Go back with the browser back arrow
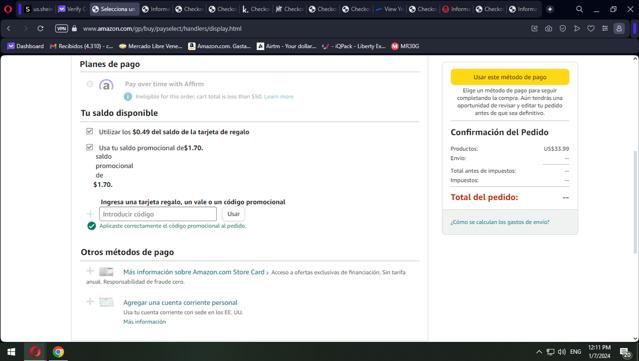 click(x=9, y=29)
